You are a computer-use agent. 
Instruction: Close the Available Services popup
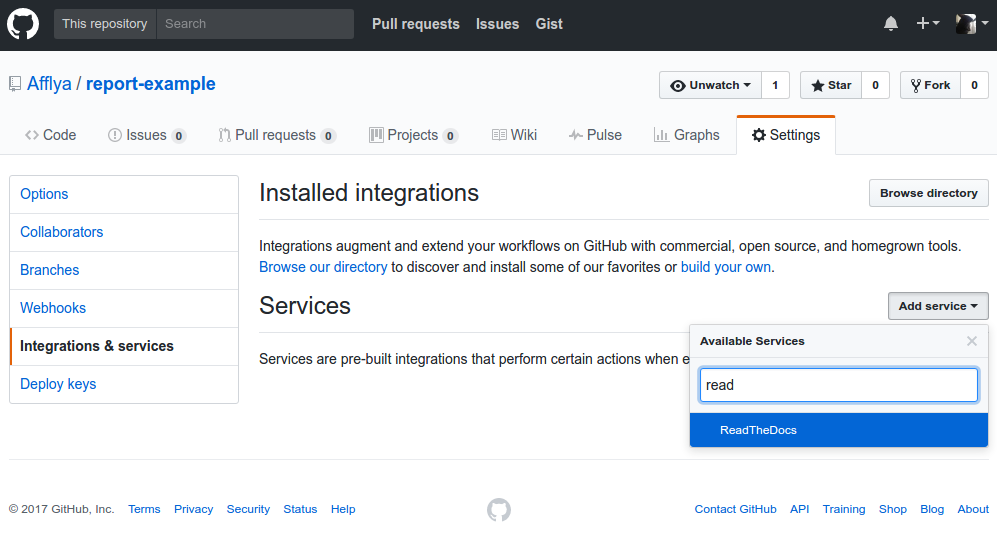pyautogui.click(x=972, y=341)
